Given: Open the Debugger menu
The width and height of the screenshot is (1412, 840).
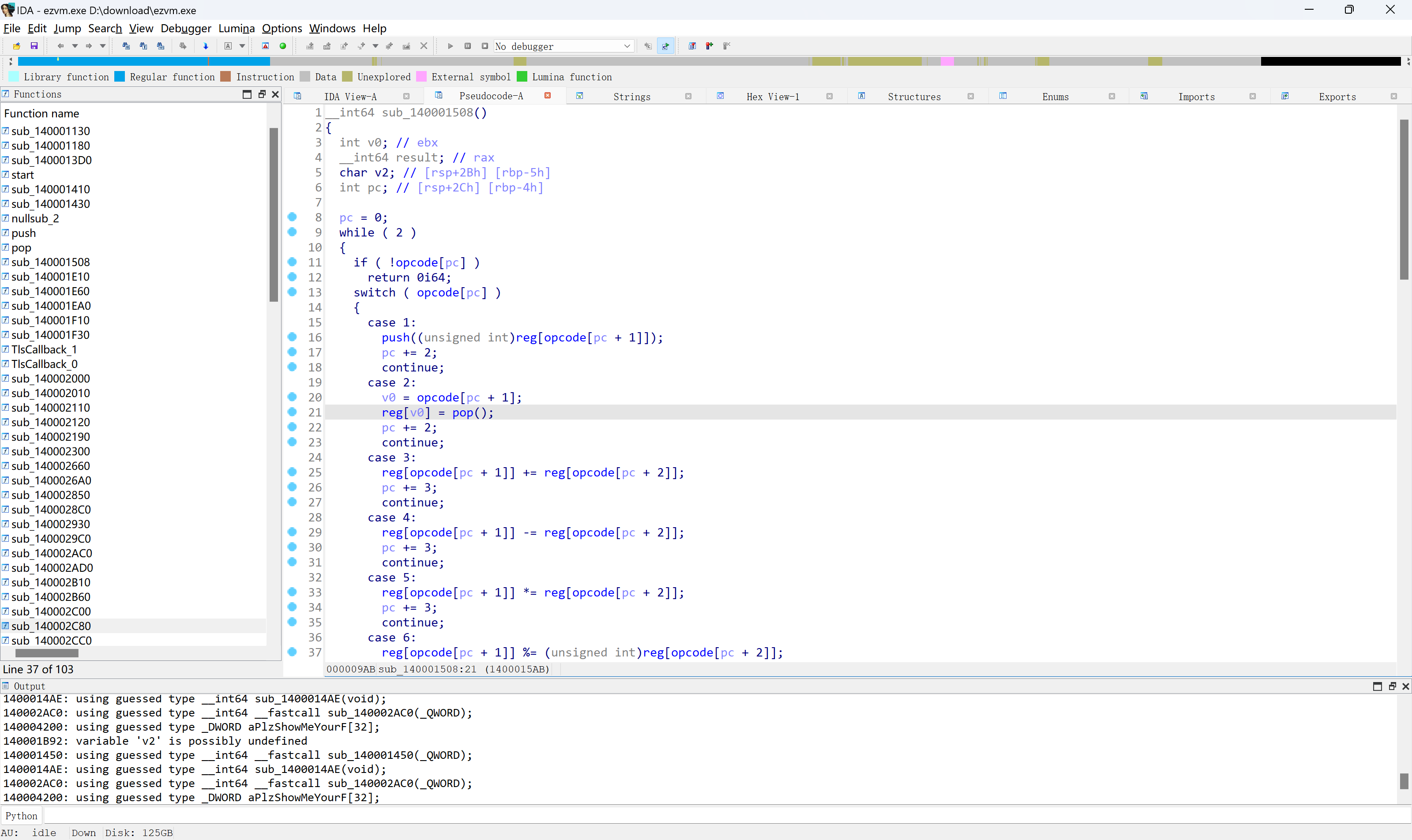Looking at the screenshot, I should (186, 28).
